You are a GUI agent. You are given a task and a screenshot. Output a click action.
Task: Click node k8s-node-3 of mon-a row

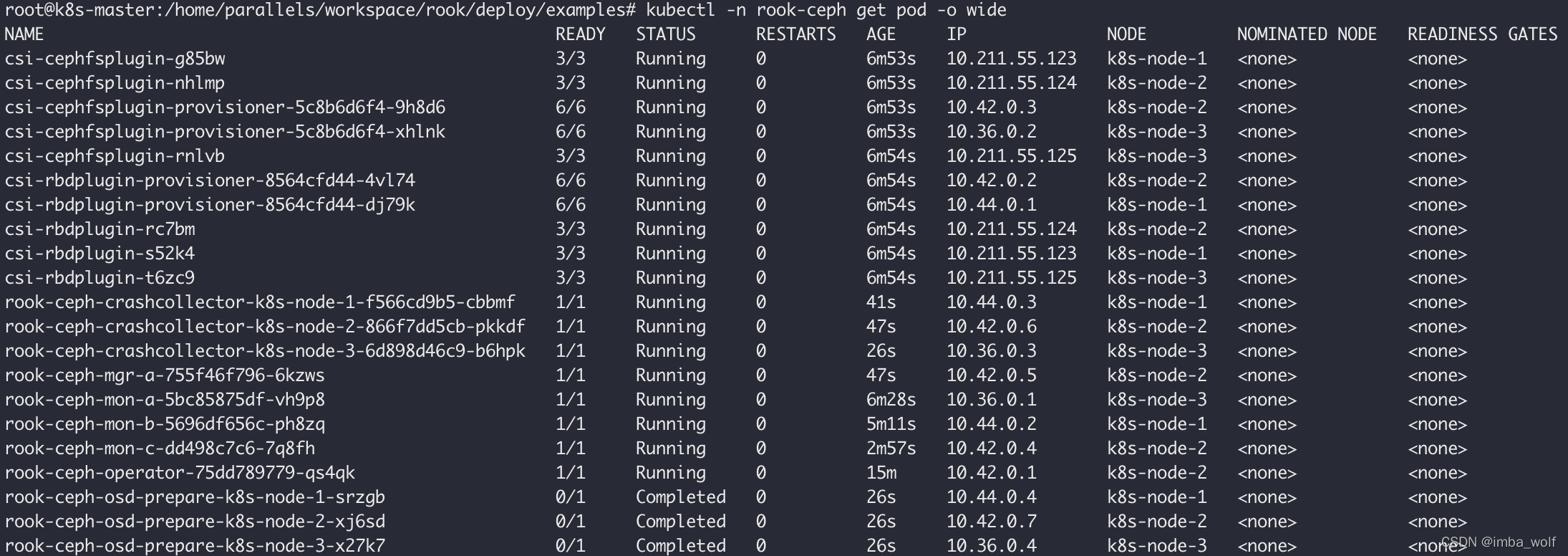(x=1157, y=400)
